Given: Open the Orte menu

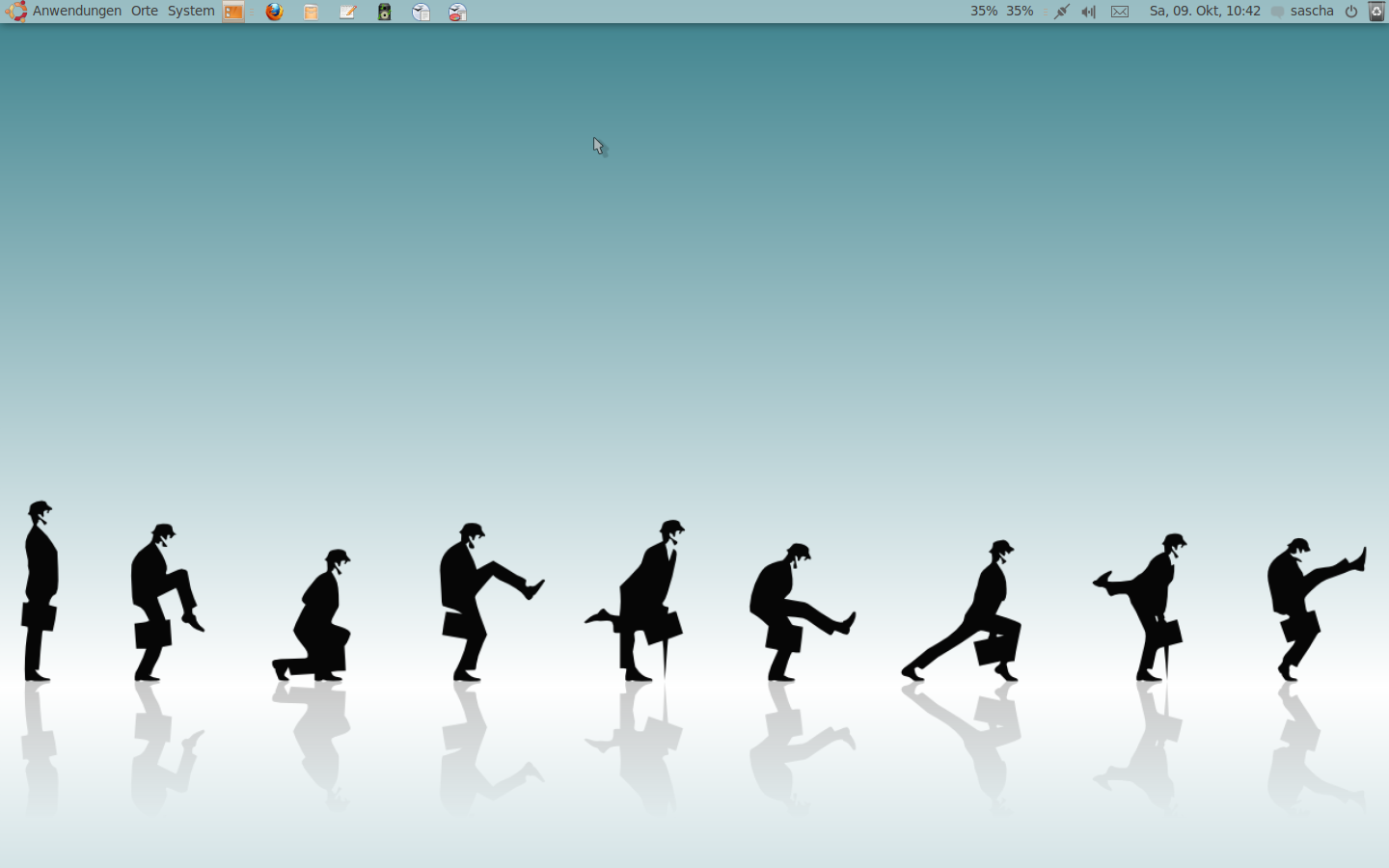Looking at the screenshot, I should [145, 12].
